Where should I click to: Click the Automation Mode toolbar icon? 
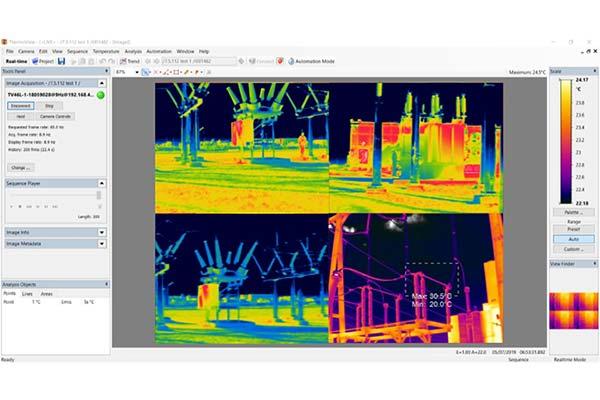[x=310, y=61]
